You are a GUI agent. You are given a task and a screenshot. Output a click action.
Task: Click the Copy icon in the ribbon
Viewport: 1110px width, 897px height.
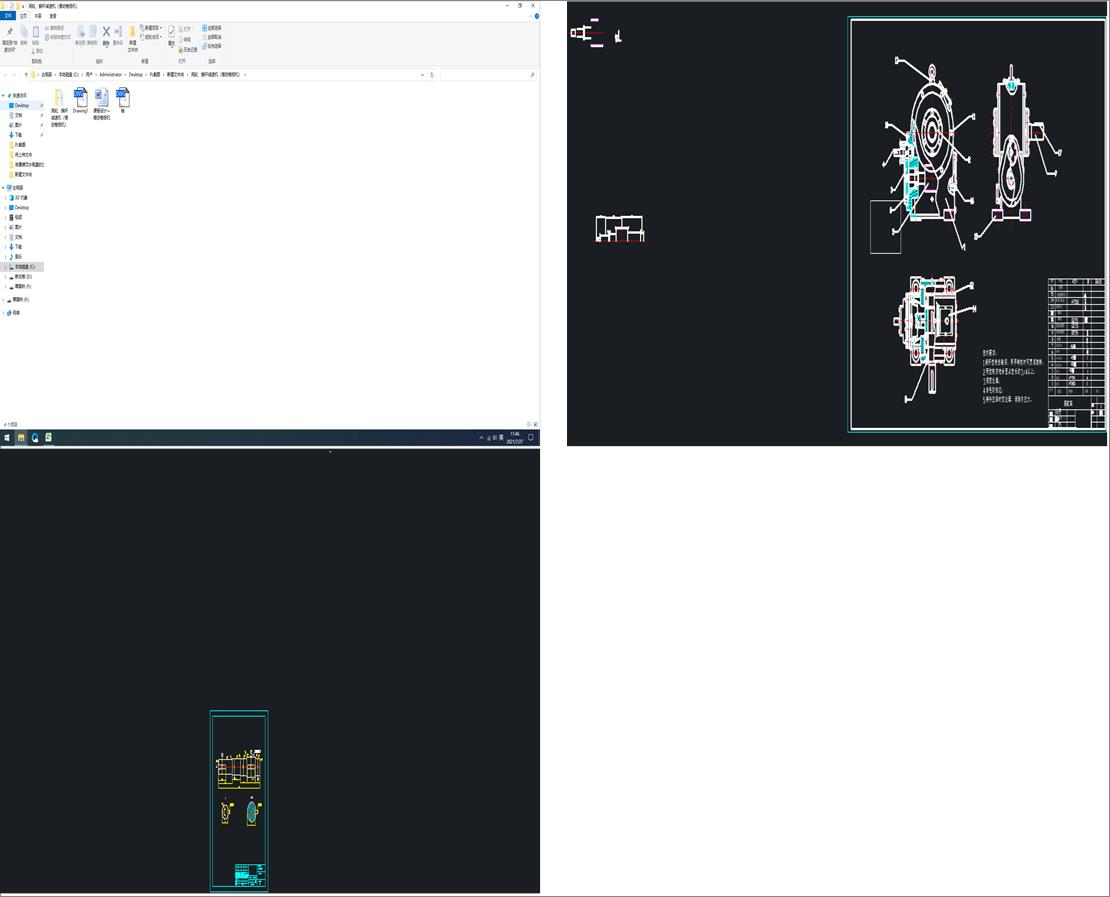pyautogui.click(x=23, y=32)
